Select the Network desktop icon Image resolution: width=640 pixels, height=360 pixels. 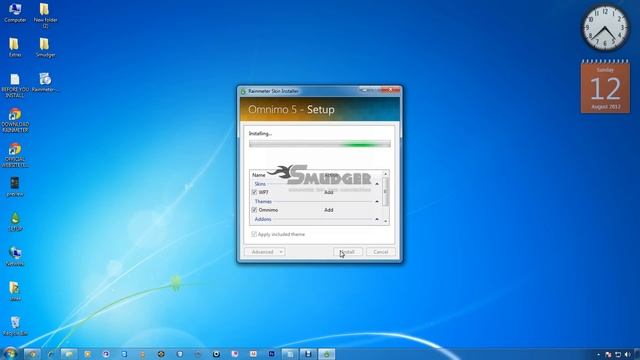pos(15,256)
